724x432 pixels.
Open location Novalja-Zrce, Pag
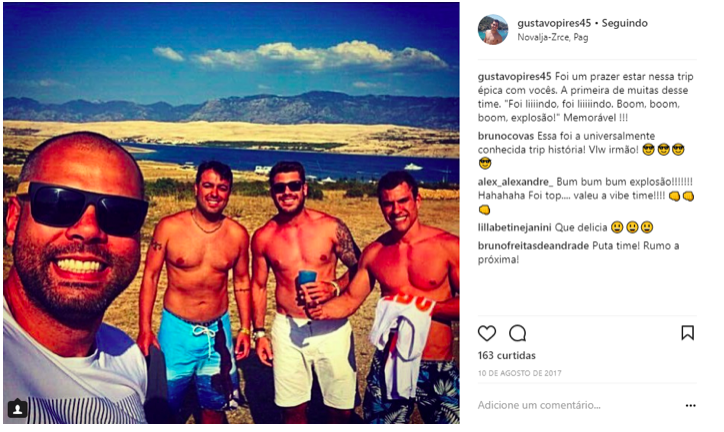point(553,37)
